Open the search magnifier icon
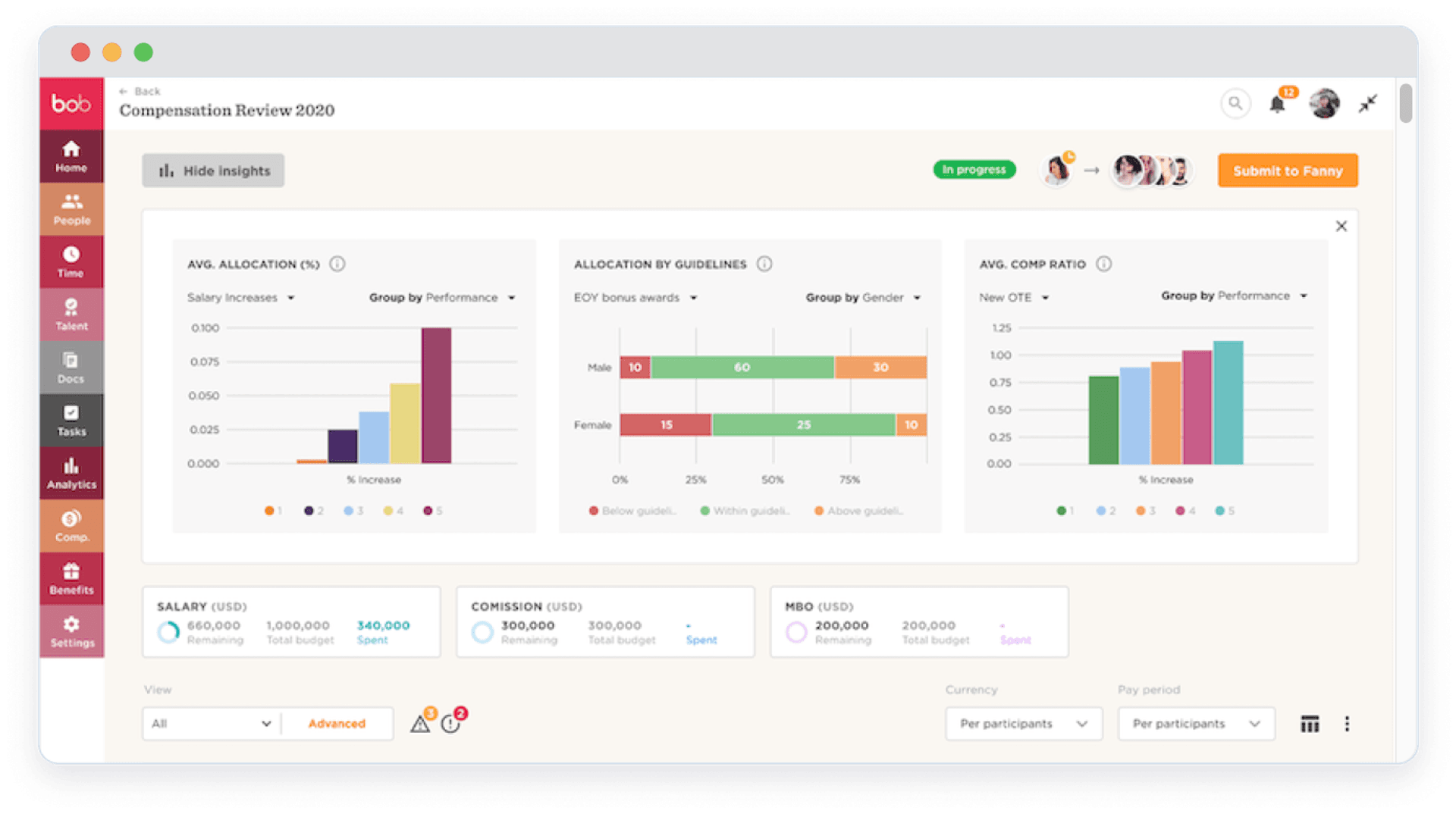Image resolution: width=1456 pixels, height=814 pixels. point(1235,103)
